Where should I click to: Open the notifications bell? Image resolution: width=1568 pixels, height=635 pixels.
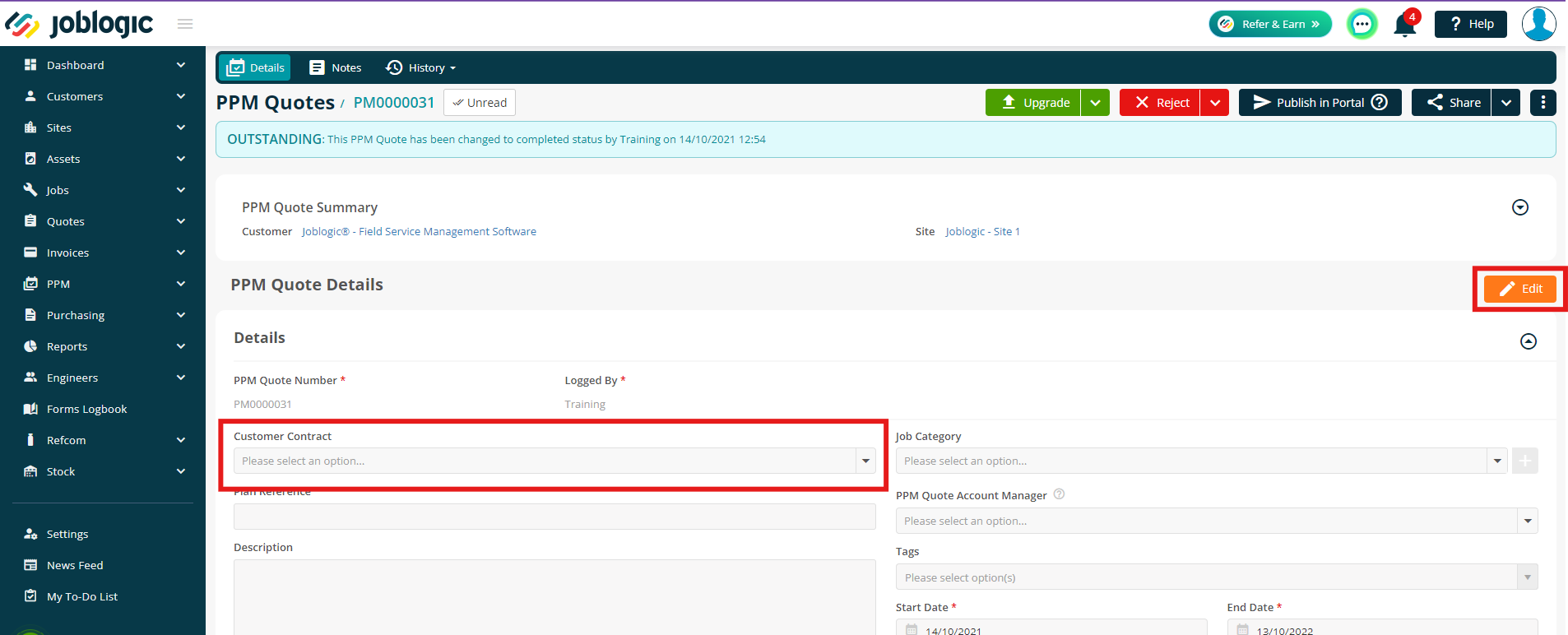click(1405, 25)
